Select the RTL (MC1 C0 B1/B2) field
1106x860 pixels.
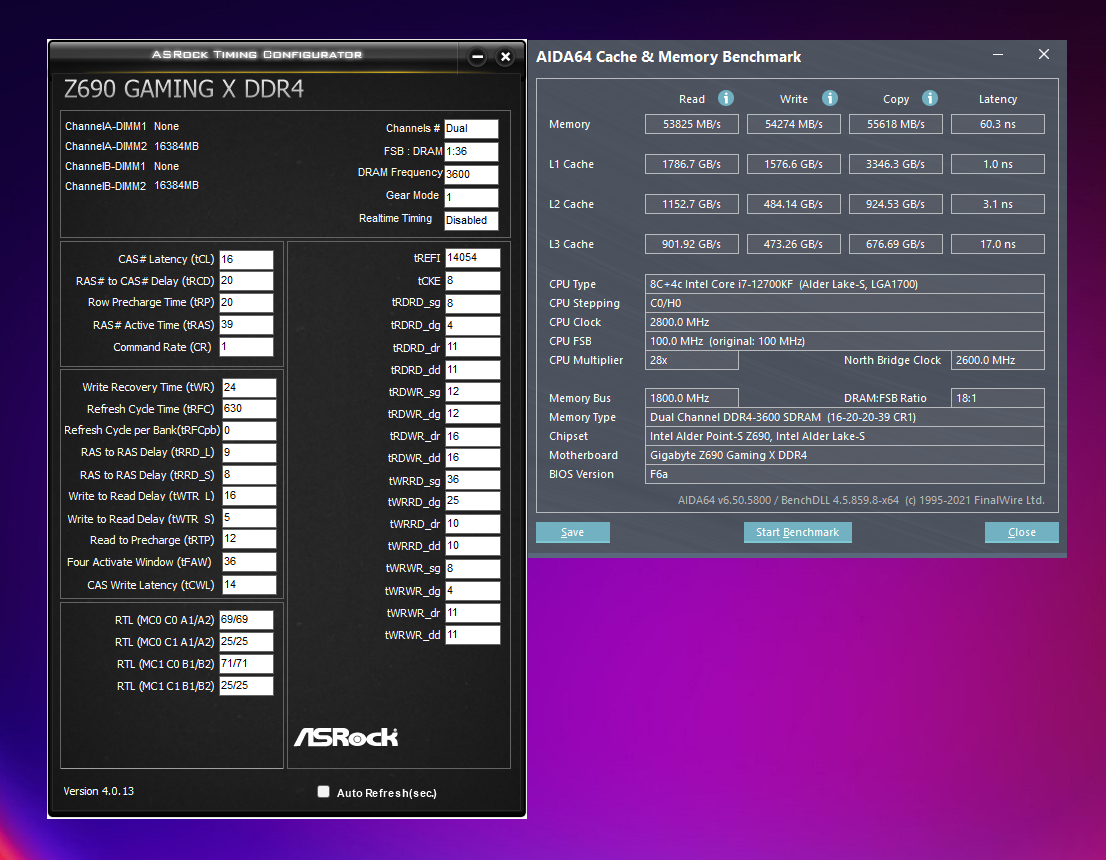click(246, 663)
